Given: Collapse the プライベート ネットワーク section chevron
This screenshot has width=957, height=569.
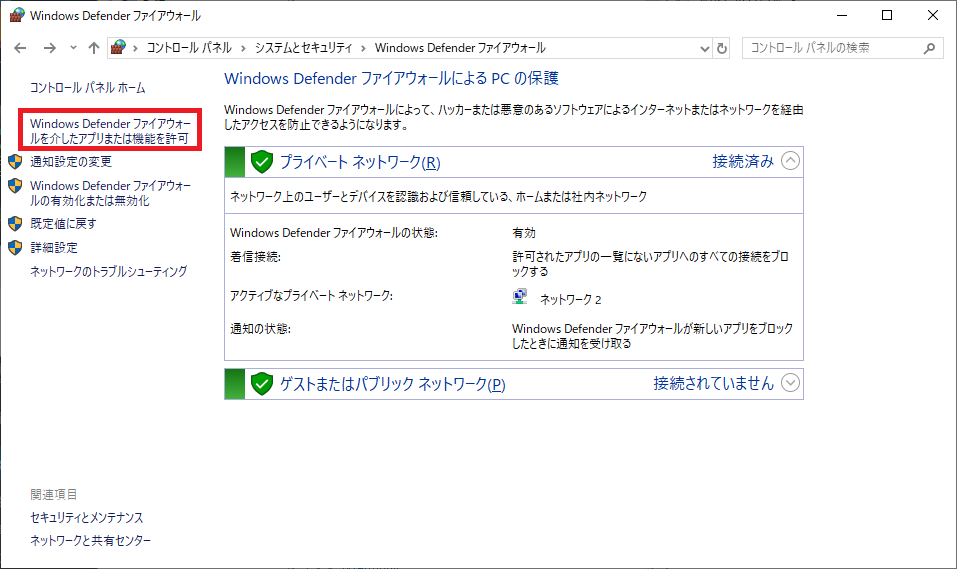Looking at the screenshot, I should pyautogui.click(x=790, y=161).
